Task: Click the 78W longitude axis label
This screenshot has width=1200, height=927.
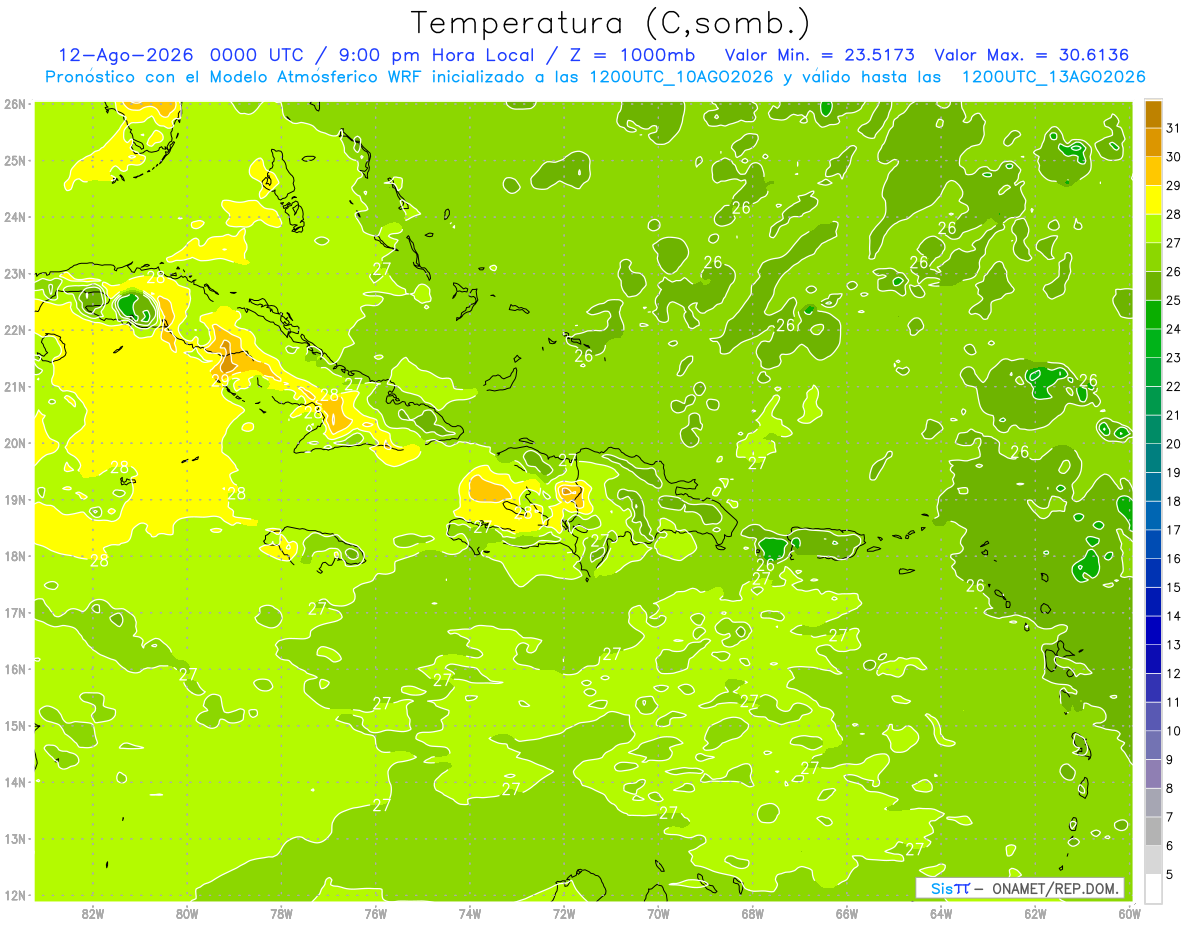Action: [281, 913]
